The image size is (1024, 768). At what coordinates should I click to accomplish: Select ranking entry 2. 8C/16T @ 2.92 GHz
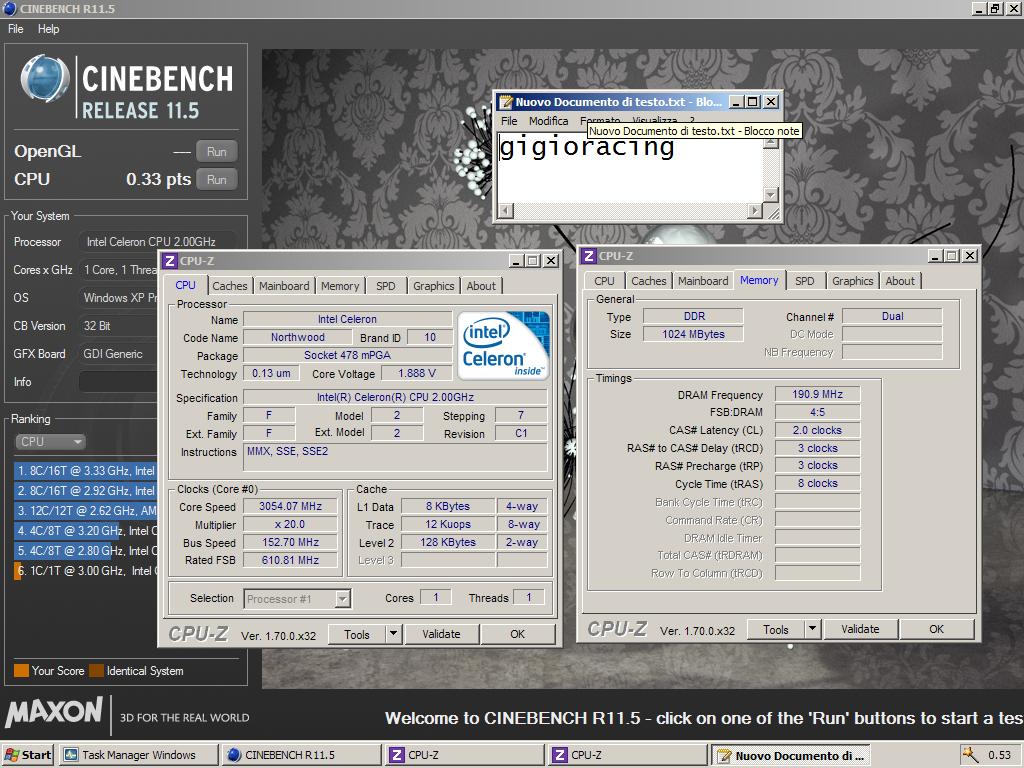click(x=86, y=490)
